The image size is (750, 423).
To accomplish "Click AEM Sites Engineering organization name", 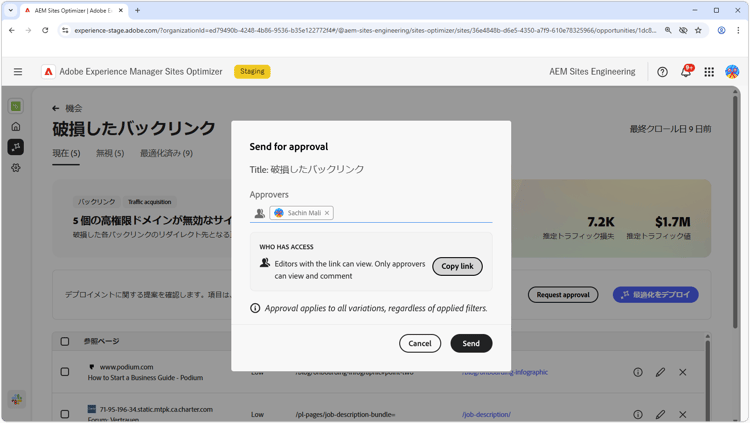I will click(592, 71).
